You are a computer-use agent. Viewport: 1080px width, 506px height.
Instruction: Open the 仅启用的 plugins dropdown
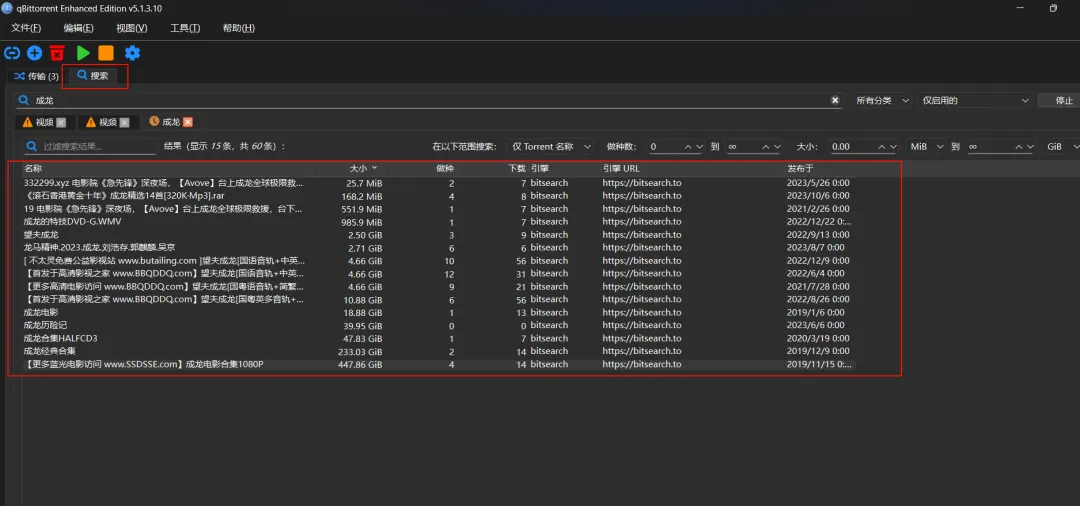975,101
